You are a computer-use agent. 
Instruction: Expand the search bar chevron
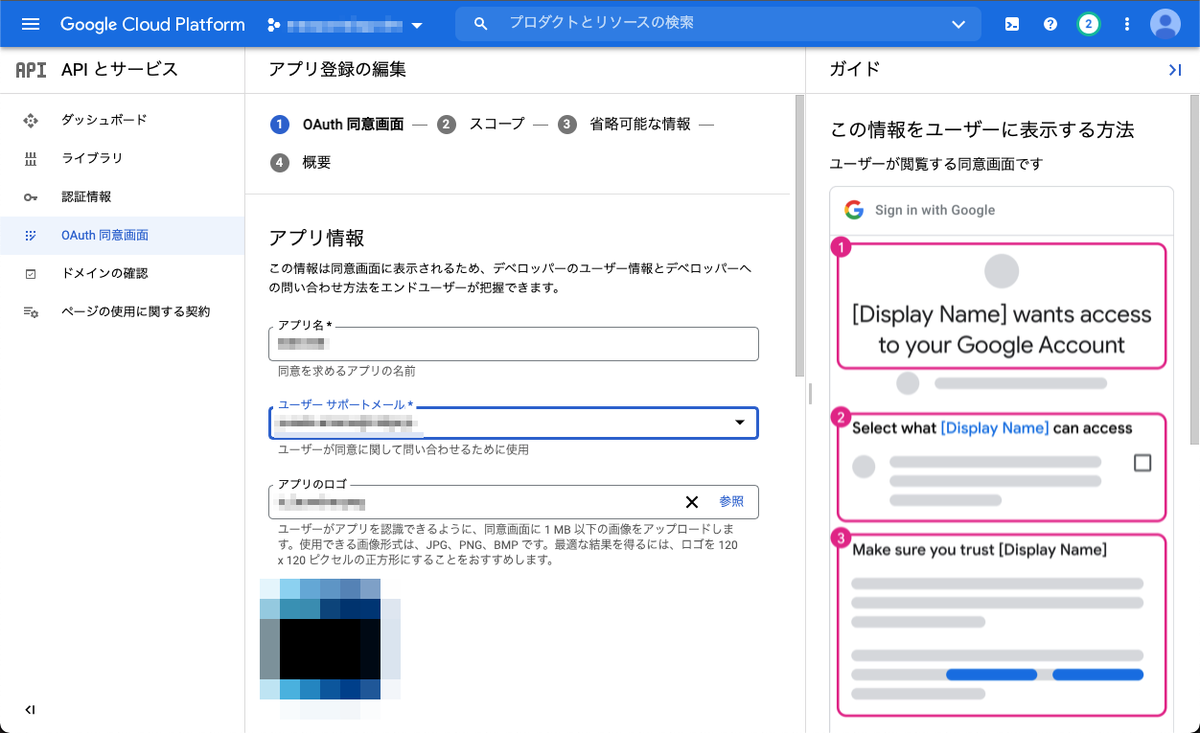959,24
